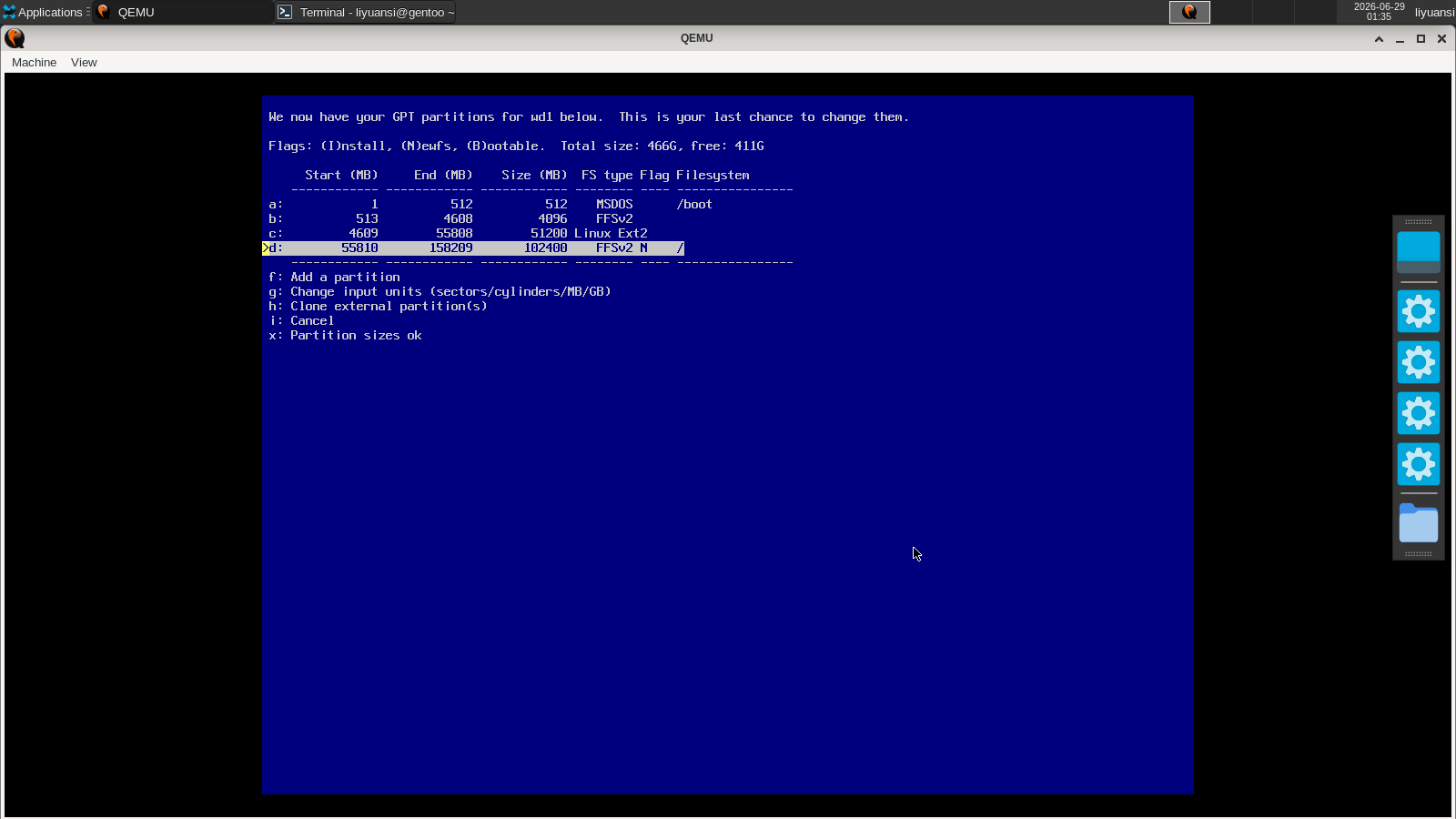
Task: Minimize the QEMU window
Action: tap(1400, 39)
